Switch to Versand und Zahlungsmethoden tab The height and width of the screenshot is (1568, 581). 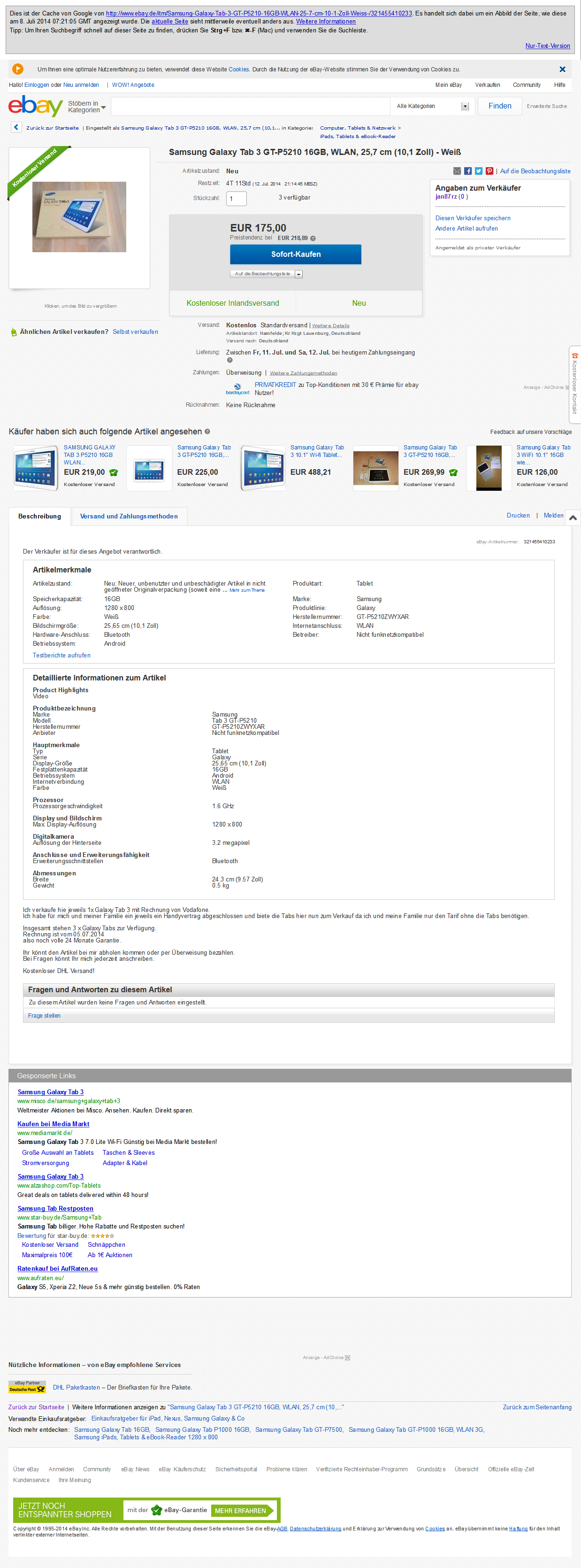[129, 516]
